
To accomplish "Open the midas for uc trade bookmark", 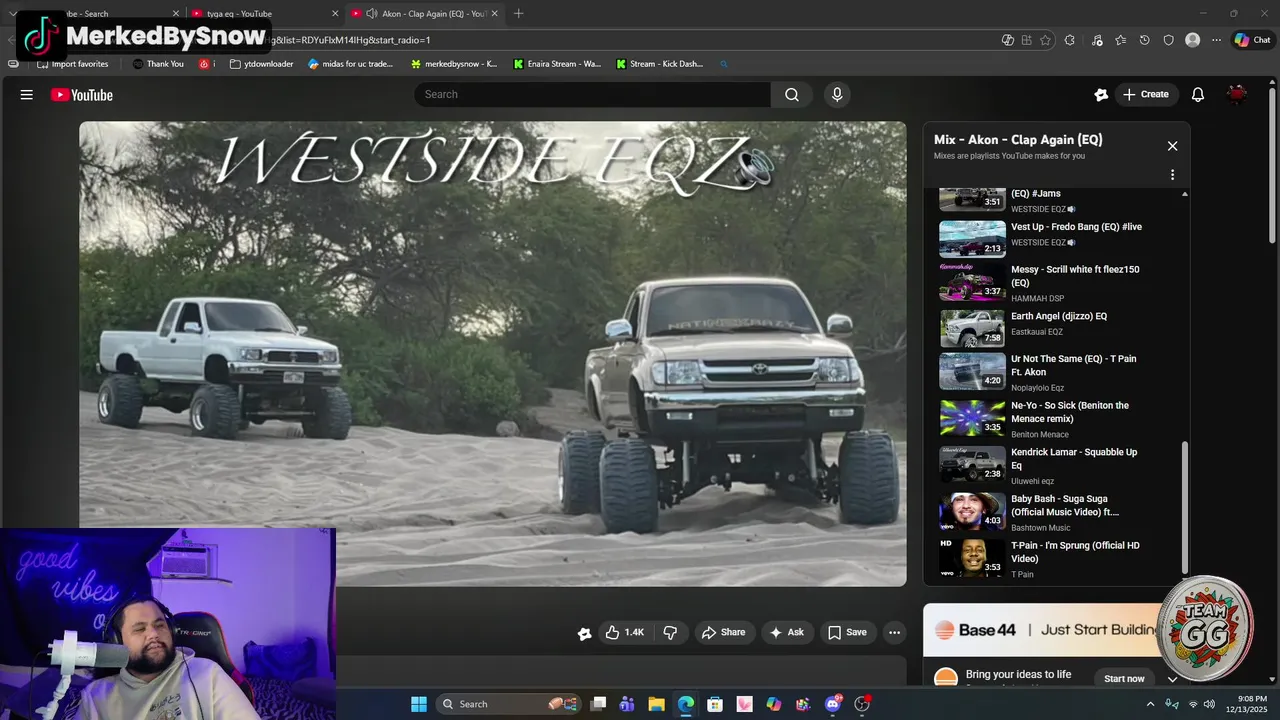I will (x=350, y=64).
